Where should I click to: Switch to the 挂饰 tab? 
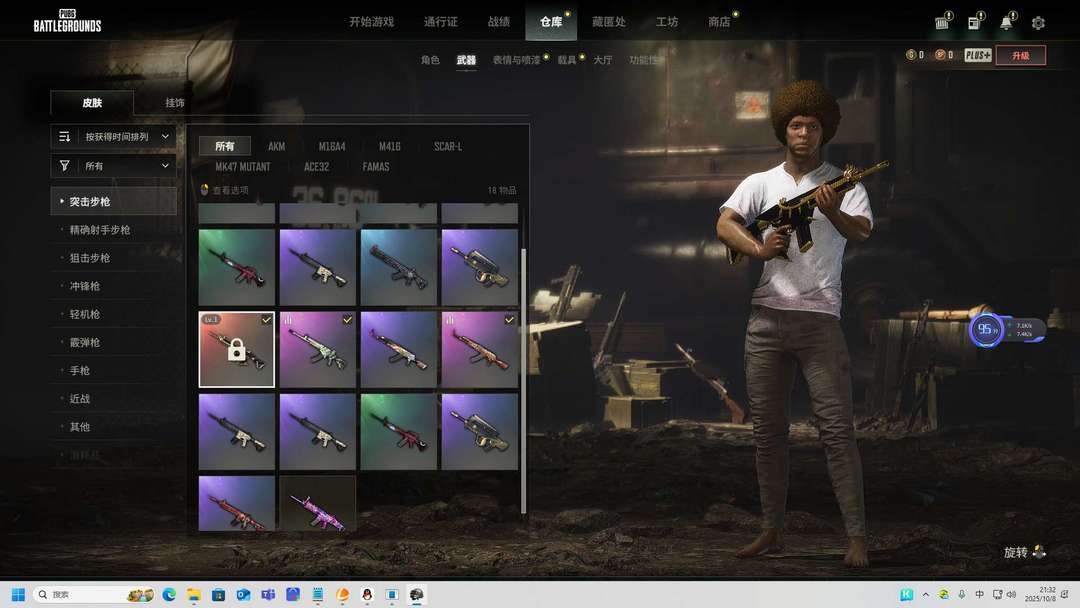point(175,103)
